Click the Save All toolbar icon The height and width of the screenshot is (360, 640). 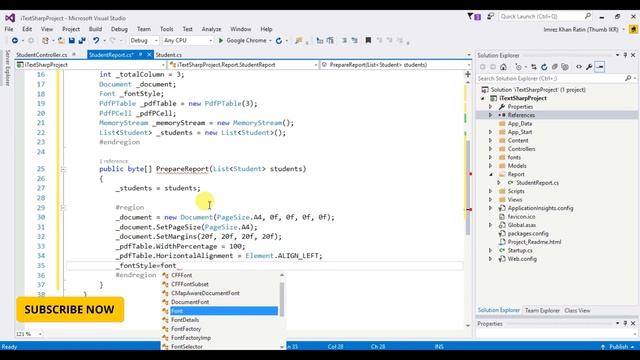(82, 40)
